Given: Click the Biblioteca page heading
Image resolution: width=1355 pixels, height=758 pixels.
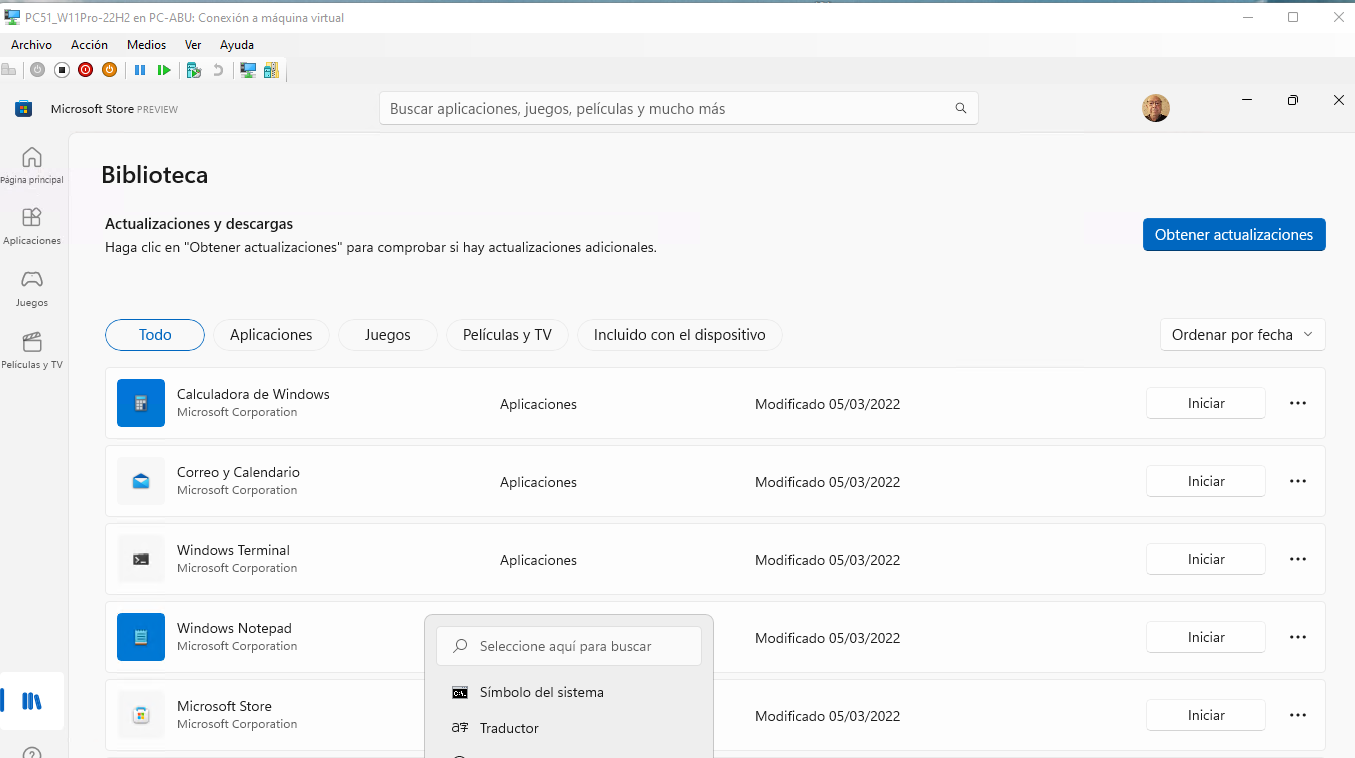Looking at the screenshot, I should point(155,175).
